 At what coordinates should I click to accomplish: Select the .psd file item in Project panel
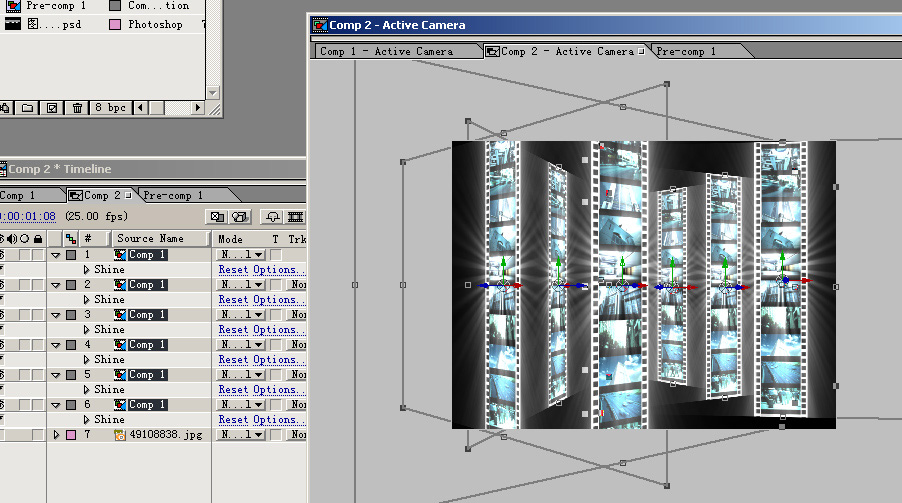point(55,24)
